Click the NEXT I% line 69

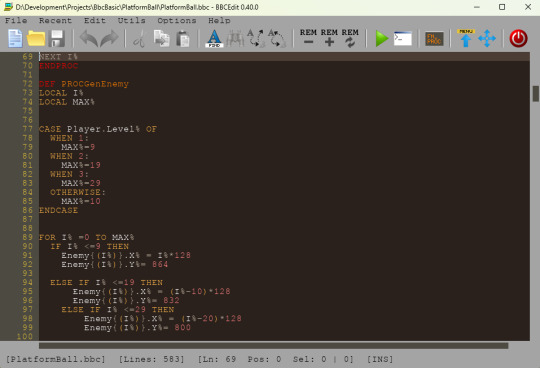pos(59,57)
